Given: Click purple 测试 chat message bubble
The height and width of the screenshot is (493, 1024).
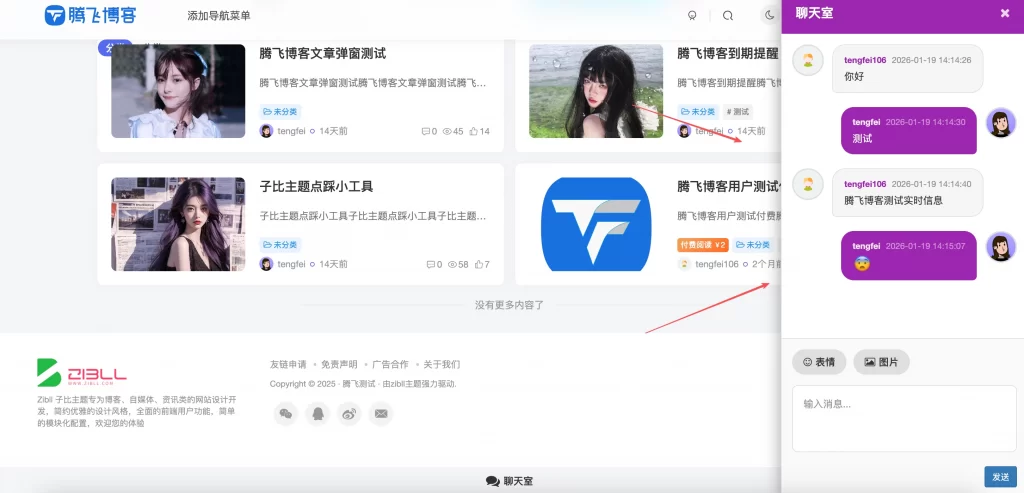Looking at the screenshot, I should pyautogui.click(x=908, y=131).
